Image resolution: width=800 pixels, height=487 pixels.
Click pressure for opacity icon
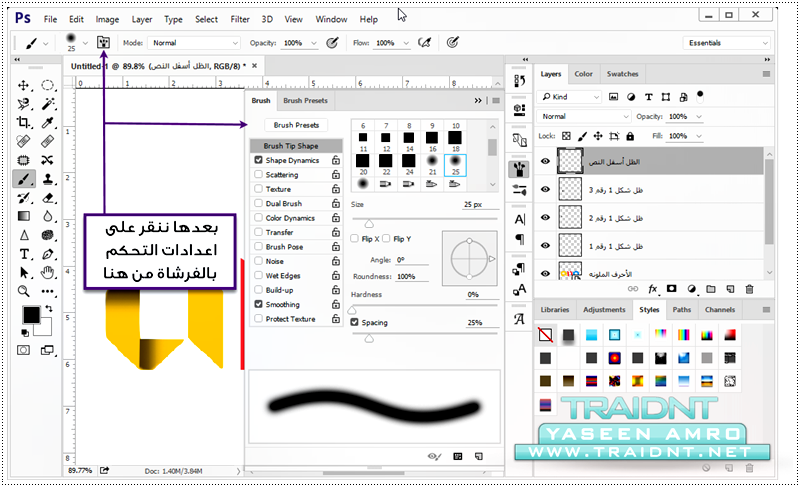[332, 43]
